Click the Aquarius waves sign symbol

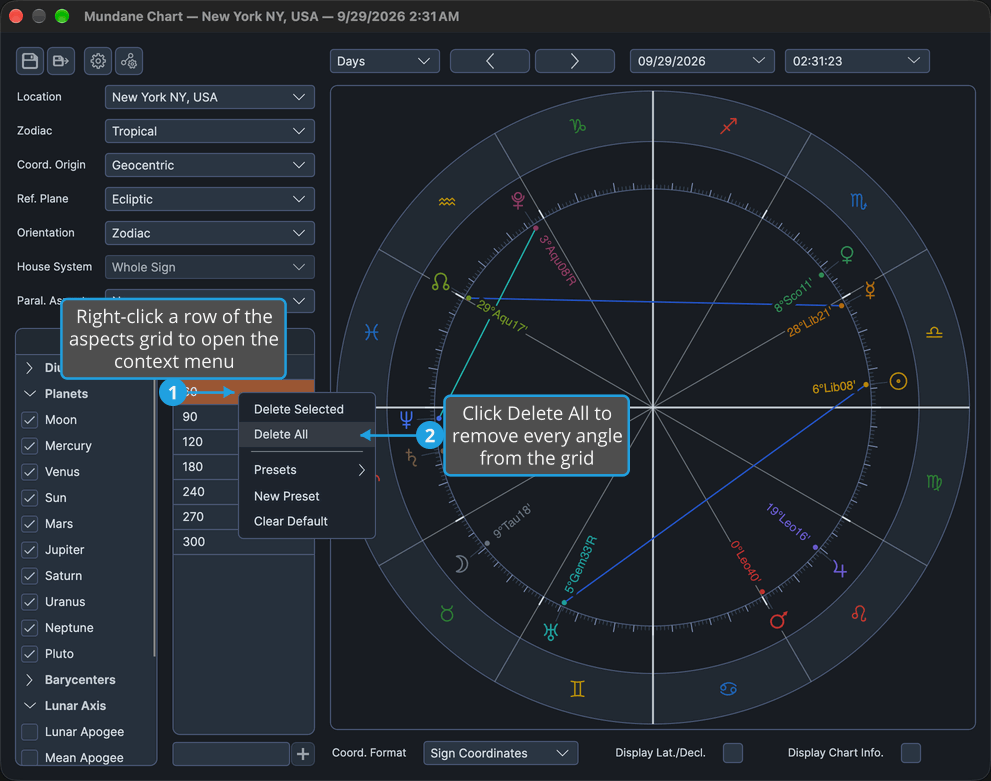(447, 202)
